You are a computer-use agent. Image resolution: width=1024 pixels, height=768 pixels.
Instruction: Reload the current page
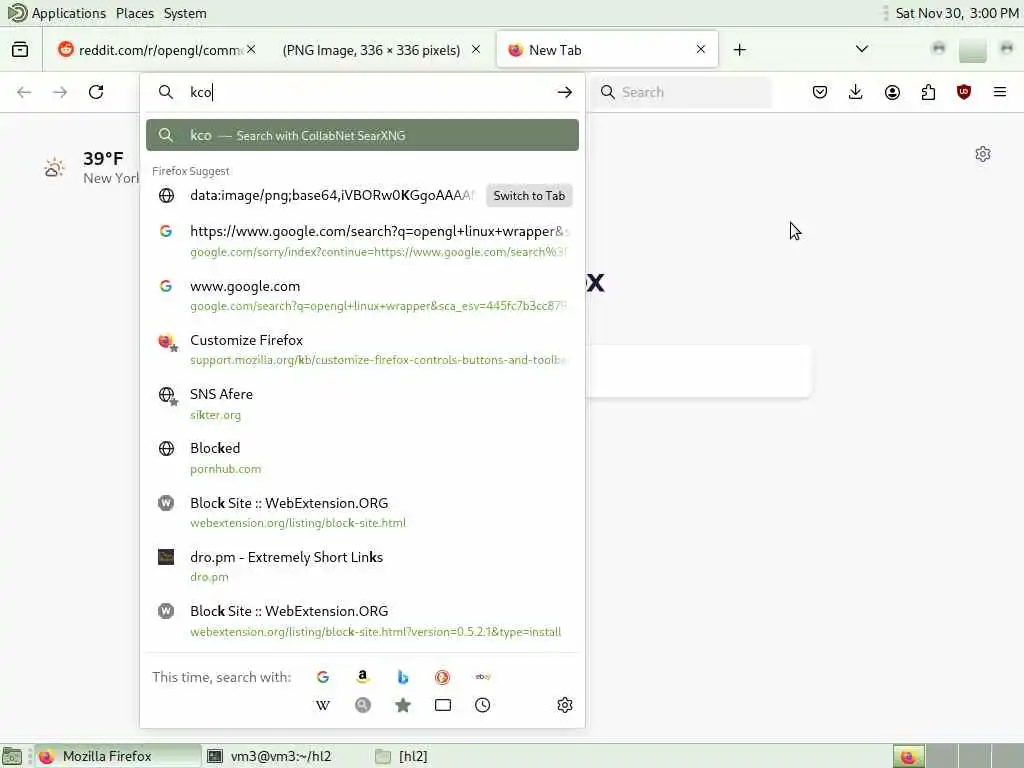coord(96,92)
